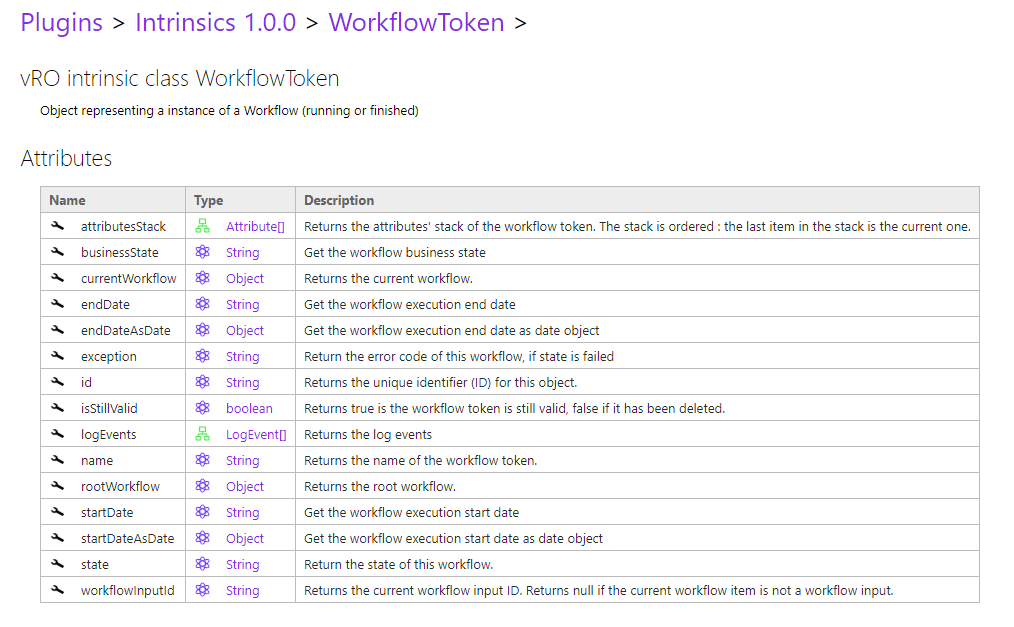Click the Description column header
Viewport: 1014px width, 627px height.
339,200
